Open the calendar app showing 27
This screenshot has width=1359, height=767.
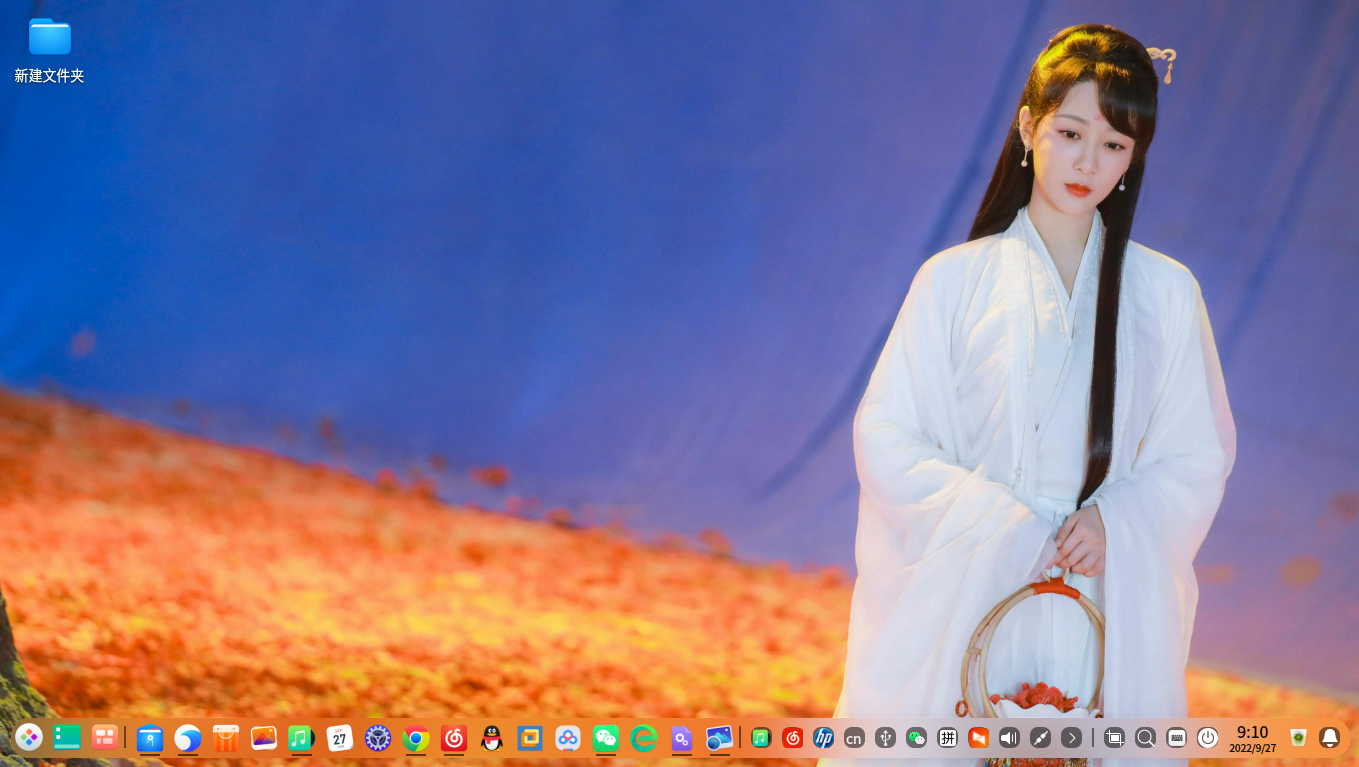pyautogui.click(x=340, y=739)
